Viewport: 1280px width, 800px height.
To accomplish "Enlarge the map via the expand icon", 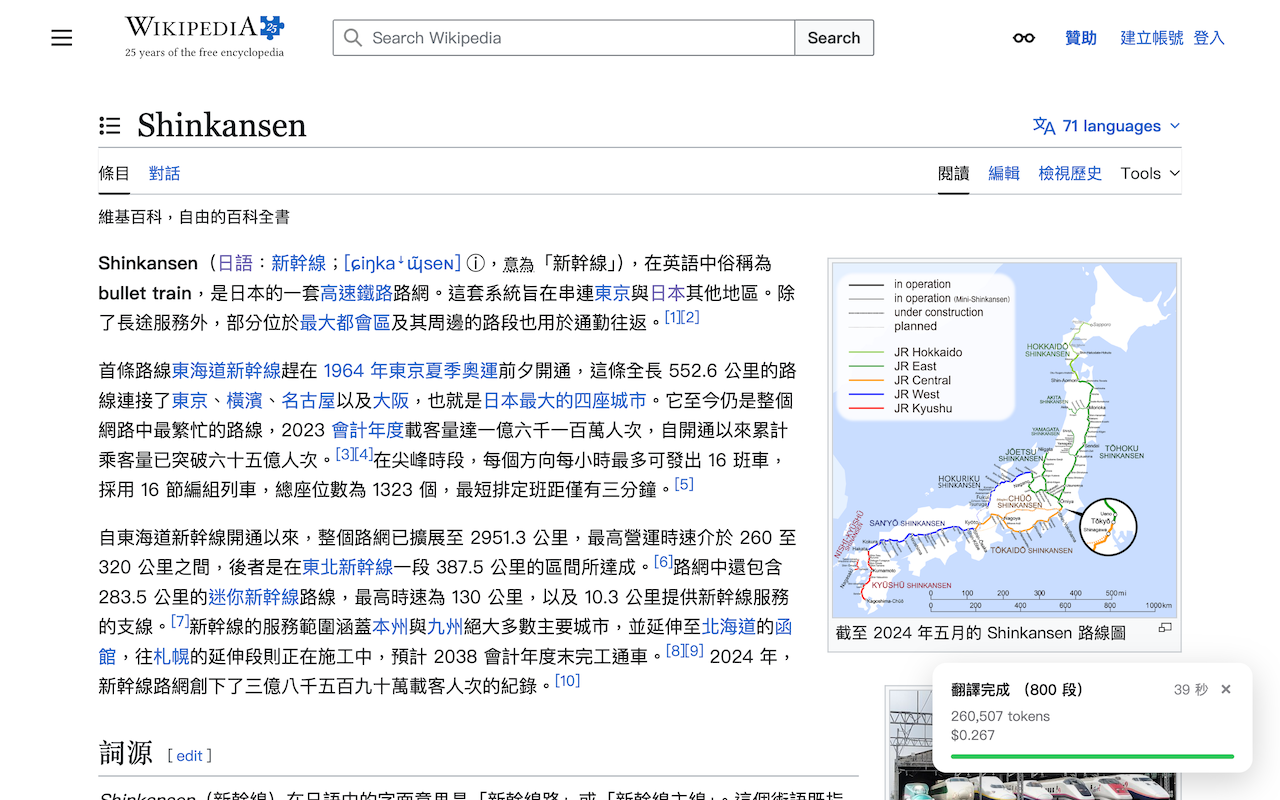I will 1165,628.
